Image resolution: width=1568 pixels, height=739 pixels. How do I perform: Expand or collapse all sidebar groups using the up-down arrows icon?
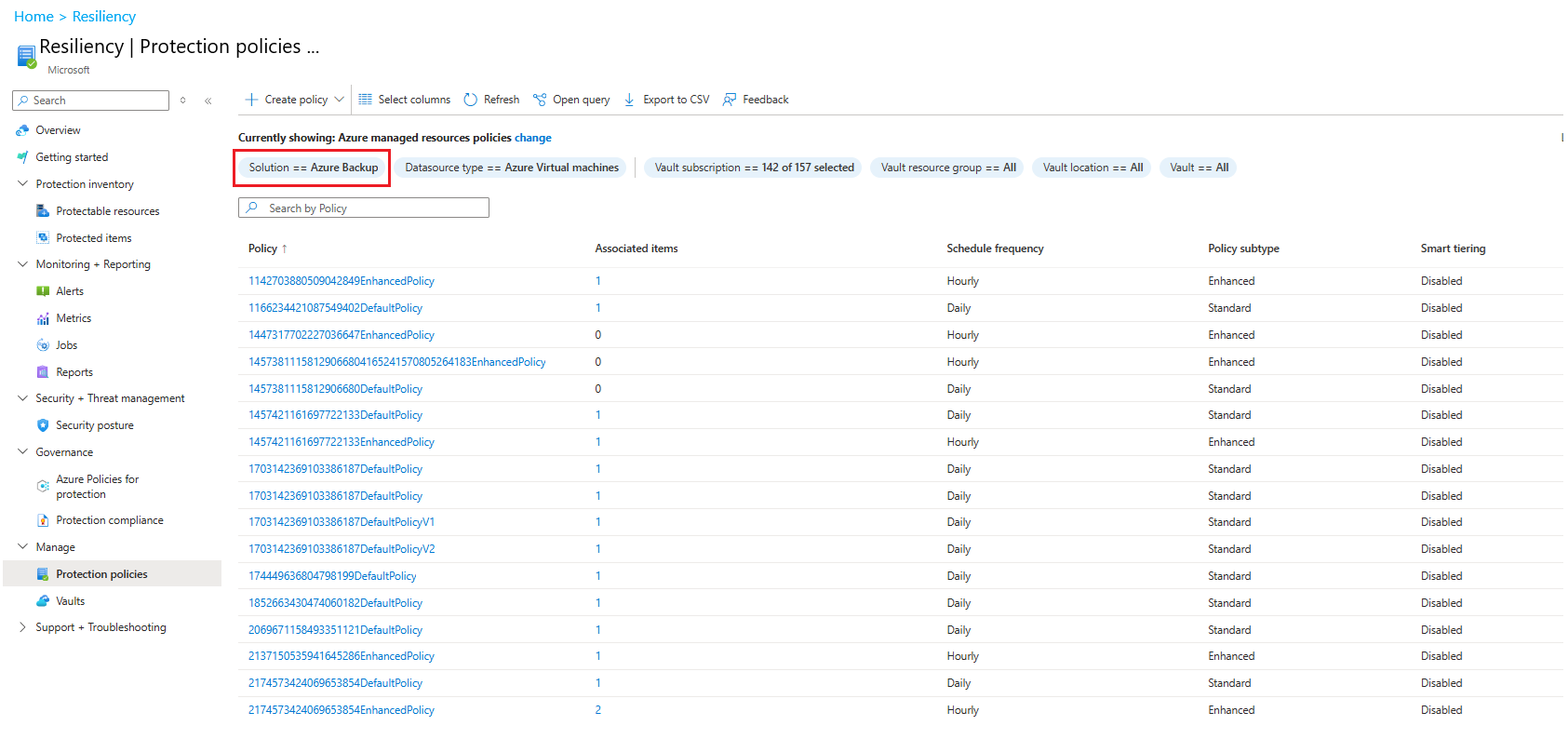[x=183, y=101]
